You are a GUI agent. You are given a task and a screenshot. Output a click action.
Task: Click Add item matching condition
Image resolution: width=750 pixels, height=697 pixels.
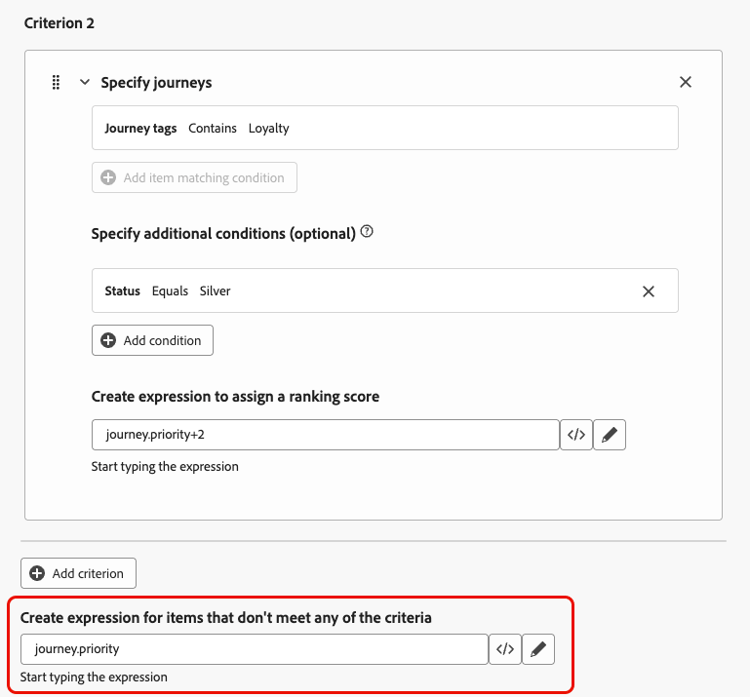point(194,178)
